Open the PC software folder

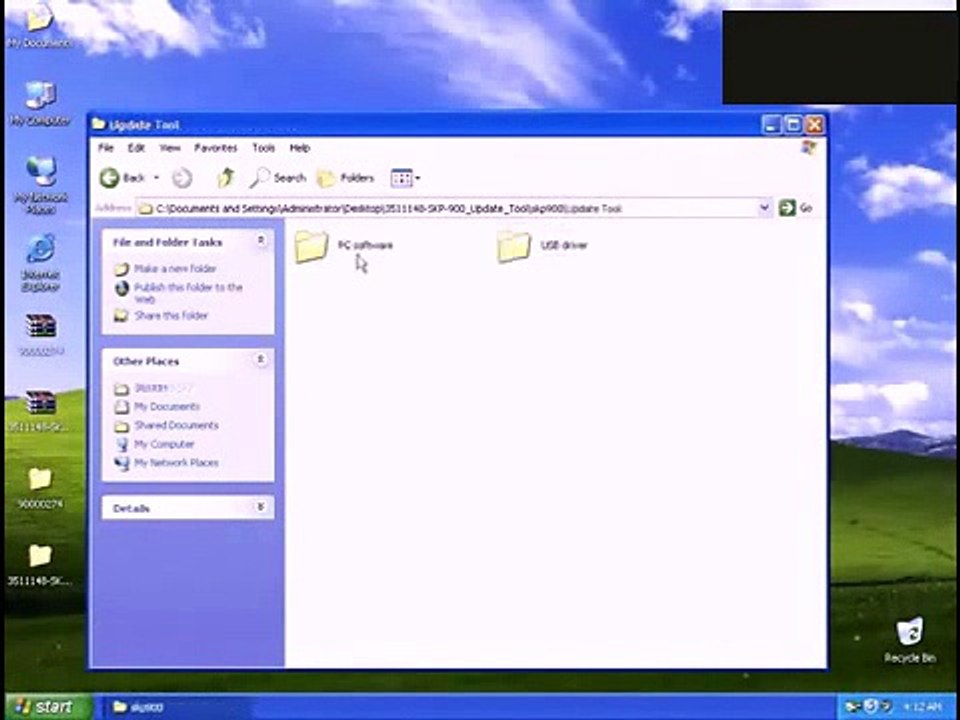tap(343, 246)
